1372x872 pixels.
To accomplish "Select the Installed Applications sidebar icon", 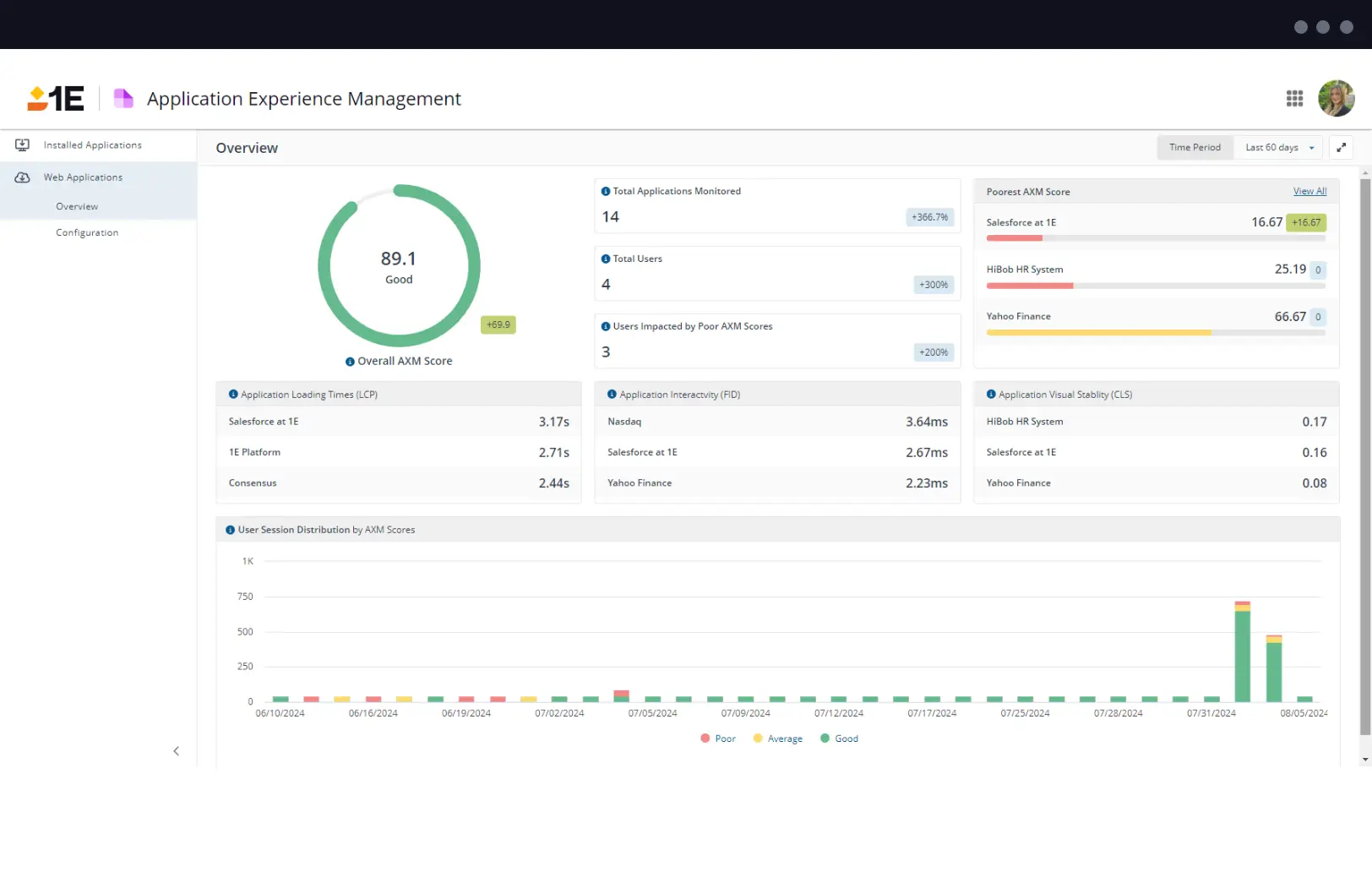I will (22, 144).
